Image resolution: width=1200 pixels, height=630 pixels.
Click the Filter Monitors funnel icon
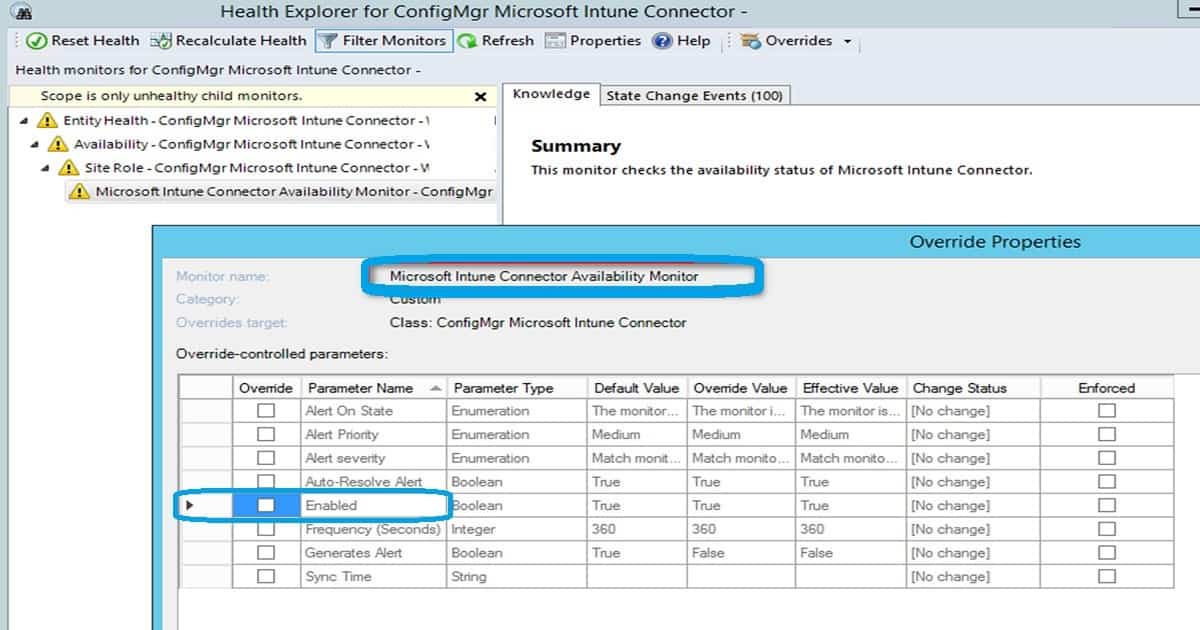click(329, 41)
